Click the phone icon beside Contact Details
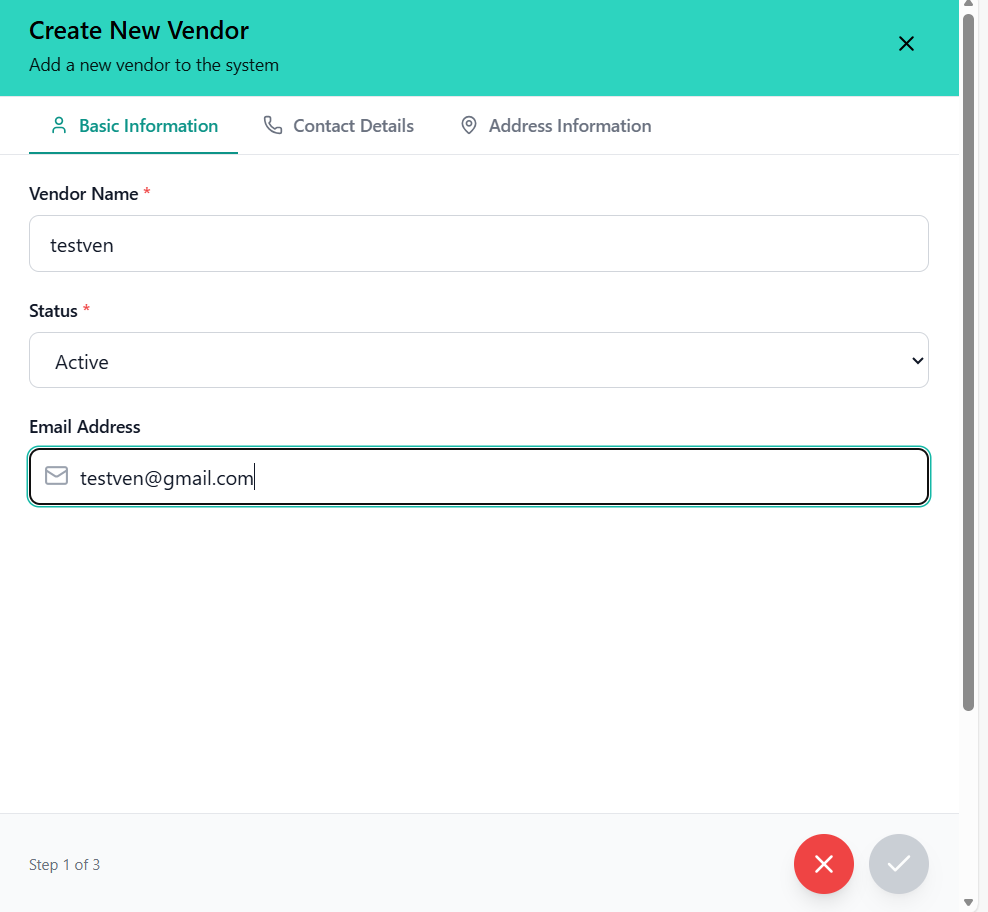Screen dimensions: 988x912 (272, 125)
